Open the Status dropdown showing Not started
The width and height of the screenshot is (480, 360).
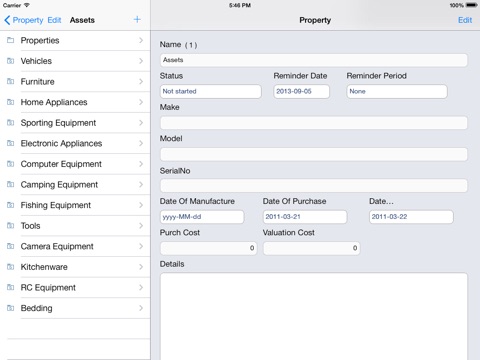tap(211, 91)
